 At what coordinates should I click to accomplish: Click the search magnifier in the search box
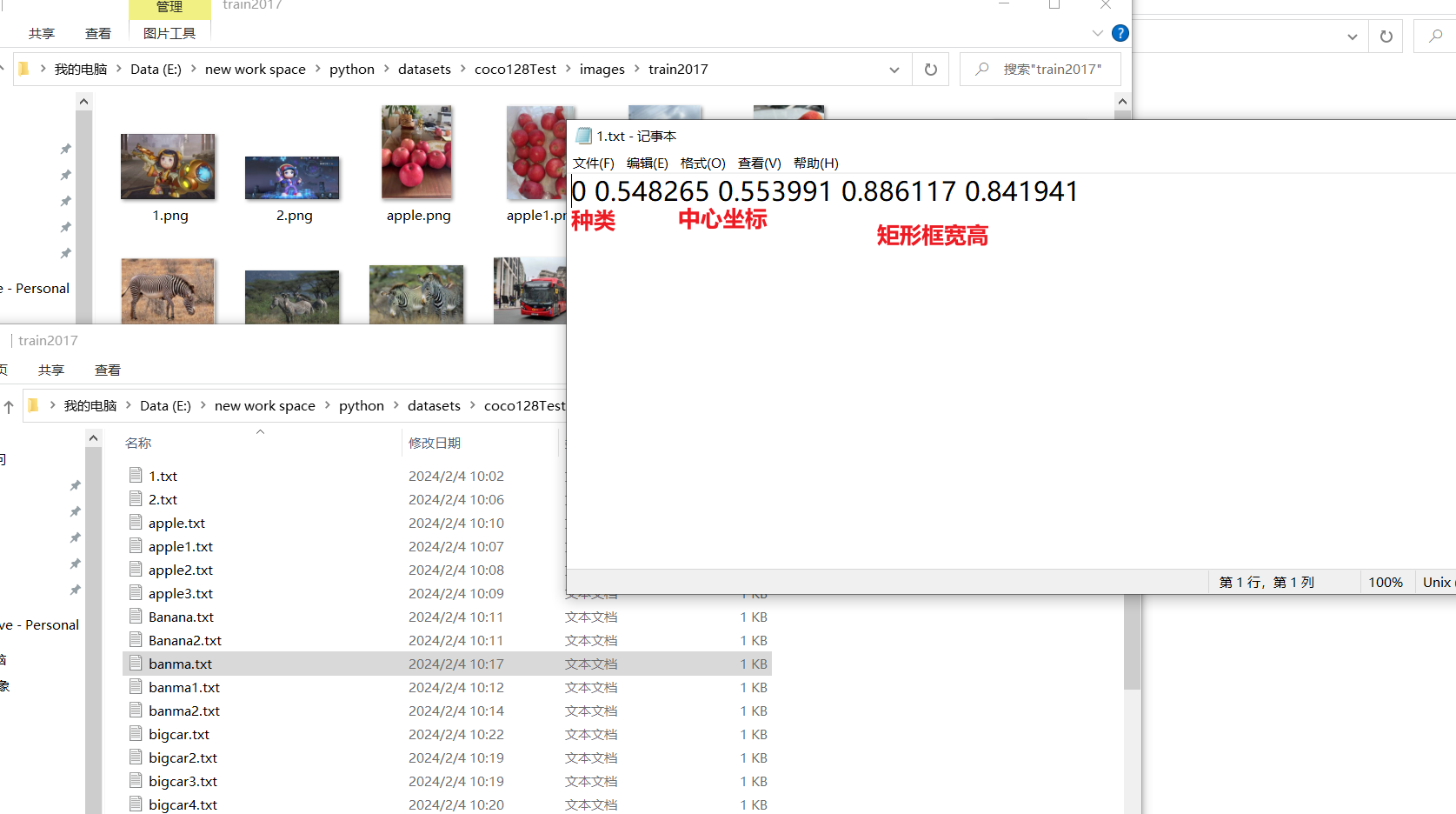pyautogui.click(x=981, y=69)
